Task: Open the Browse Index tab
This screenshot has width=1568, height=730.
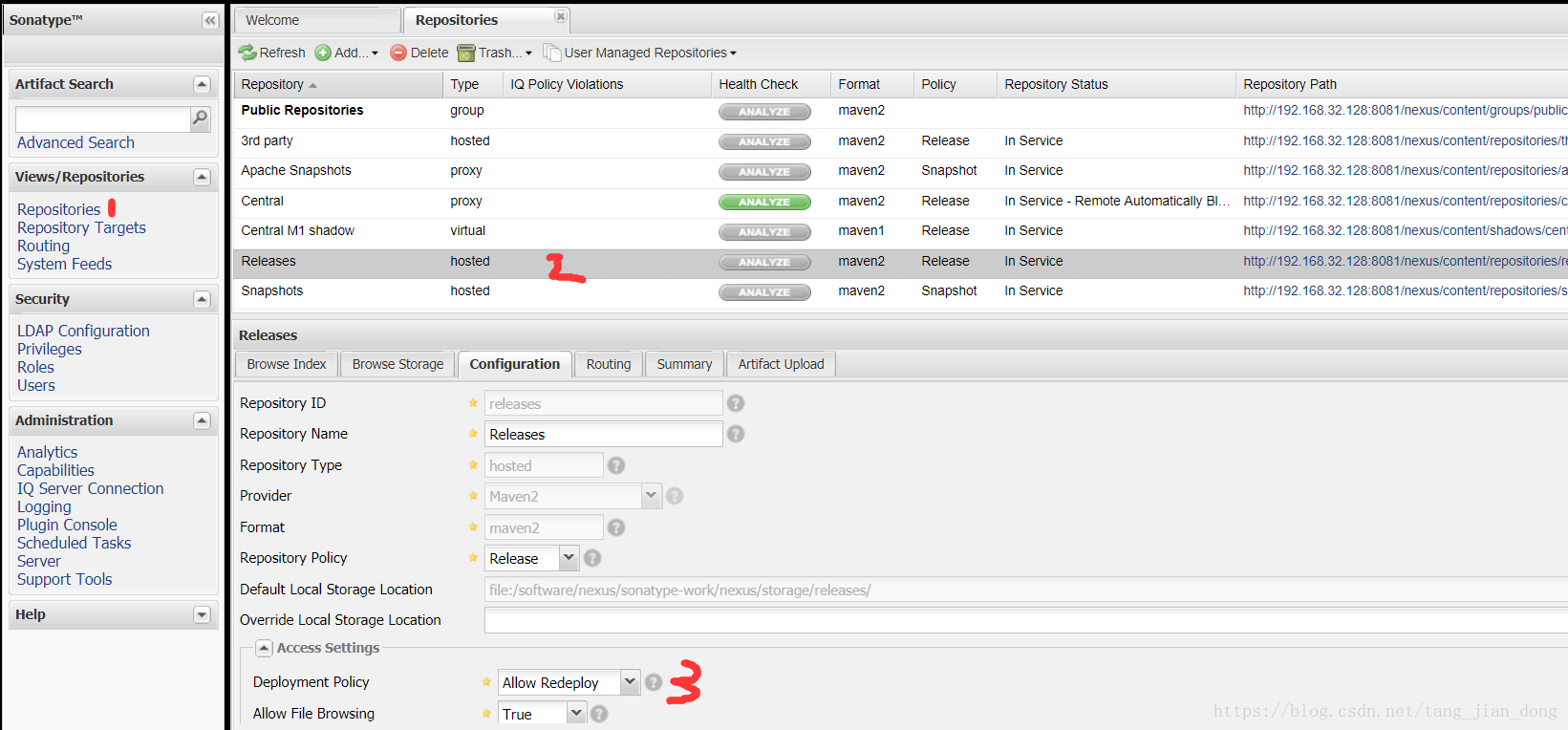Action: click(x=287, y=364)
